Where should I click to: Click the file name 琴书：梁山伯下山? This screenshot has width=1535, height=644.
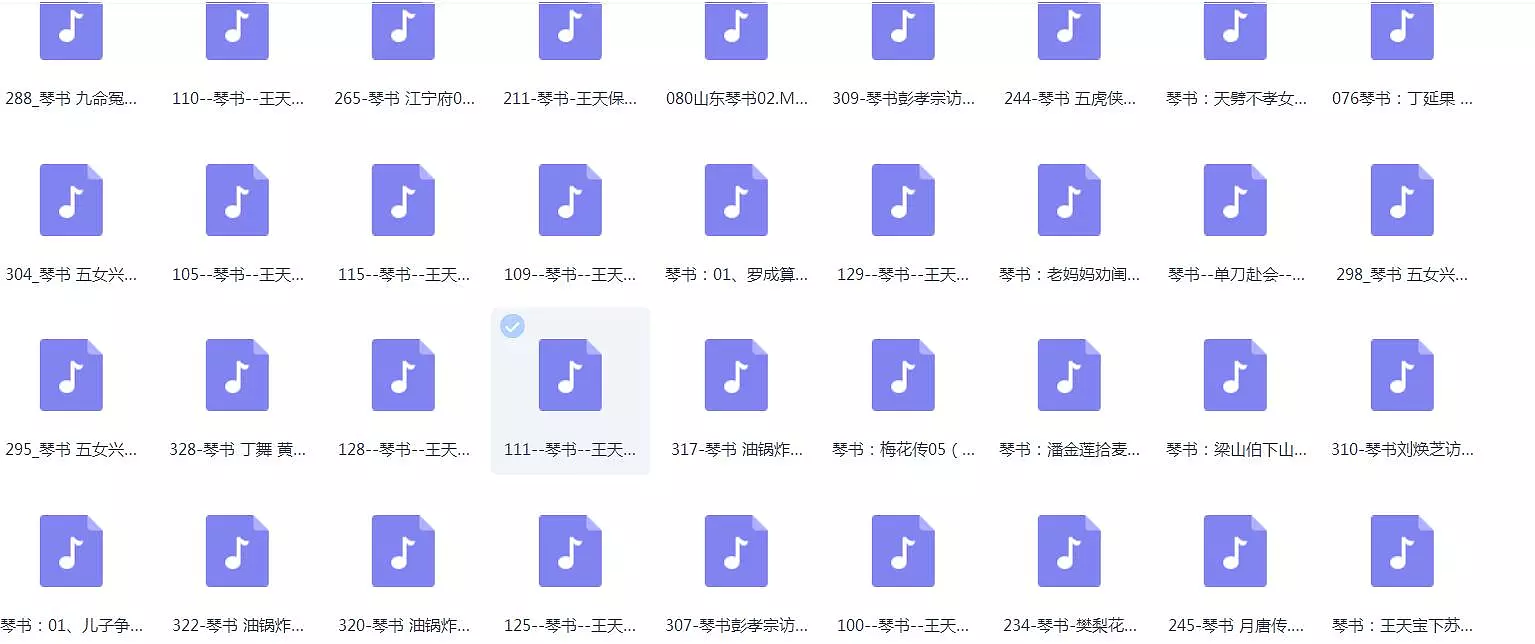coord(1236,450)
